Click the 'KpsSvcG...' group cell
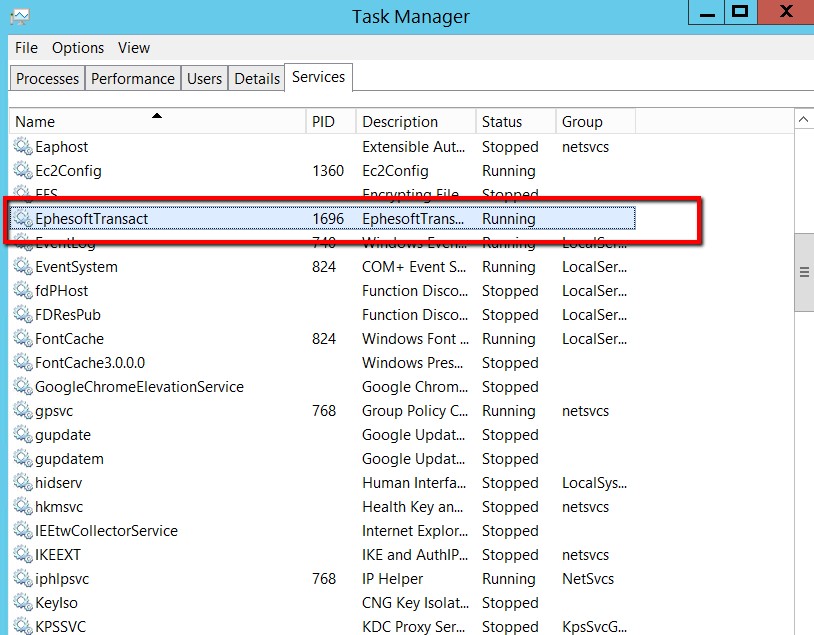This screenshot has height=635, width=814. tap(594, 627)
